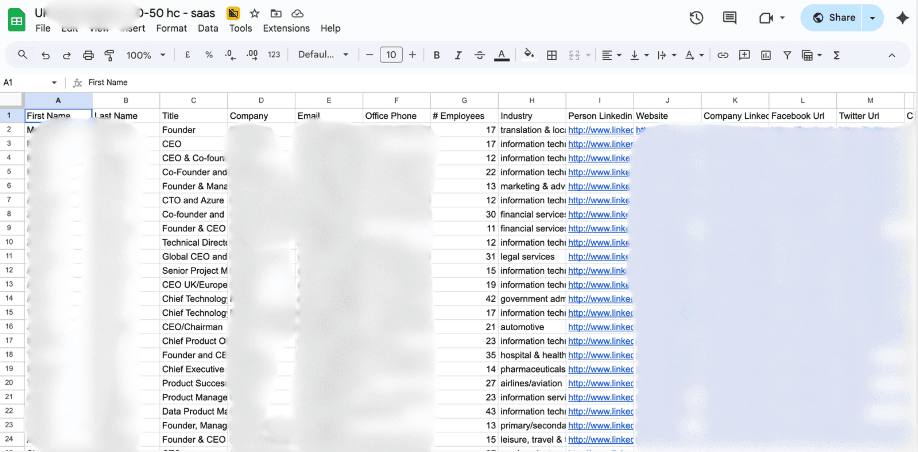
Task: Toggle the create a filter icon
Action: tap(787, 55)
